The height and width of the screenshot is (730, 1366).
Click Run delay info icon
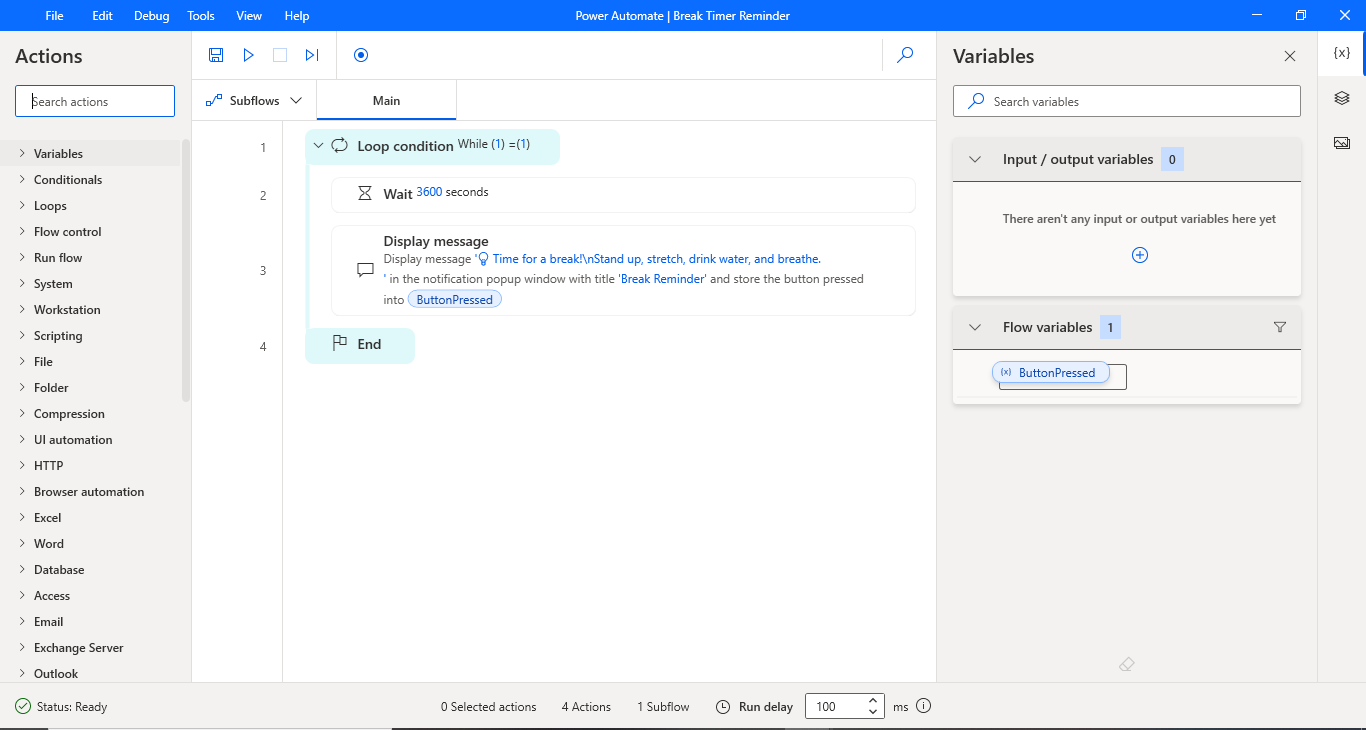coord(924,706)
